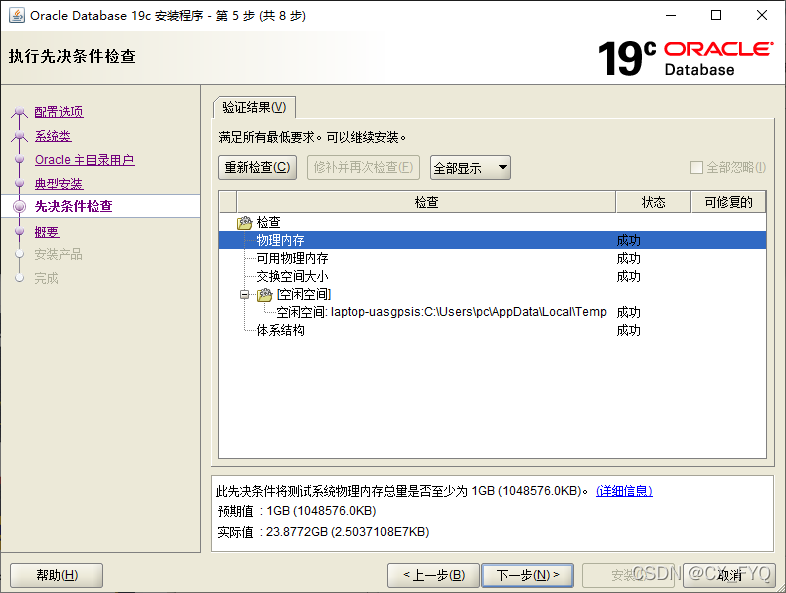786x593 pixels.
Task: Click the 检查 root folder icon
Action: 245,223
